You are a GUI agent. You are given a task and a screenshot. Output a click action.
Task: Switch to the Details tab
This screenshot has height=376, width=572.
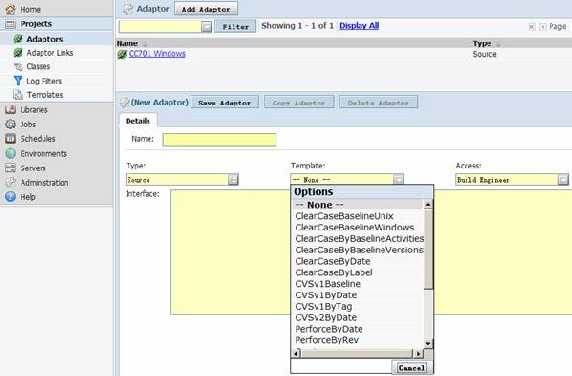click(138, 121)
